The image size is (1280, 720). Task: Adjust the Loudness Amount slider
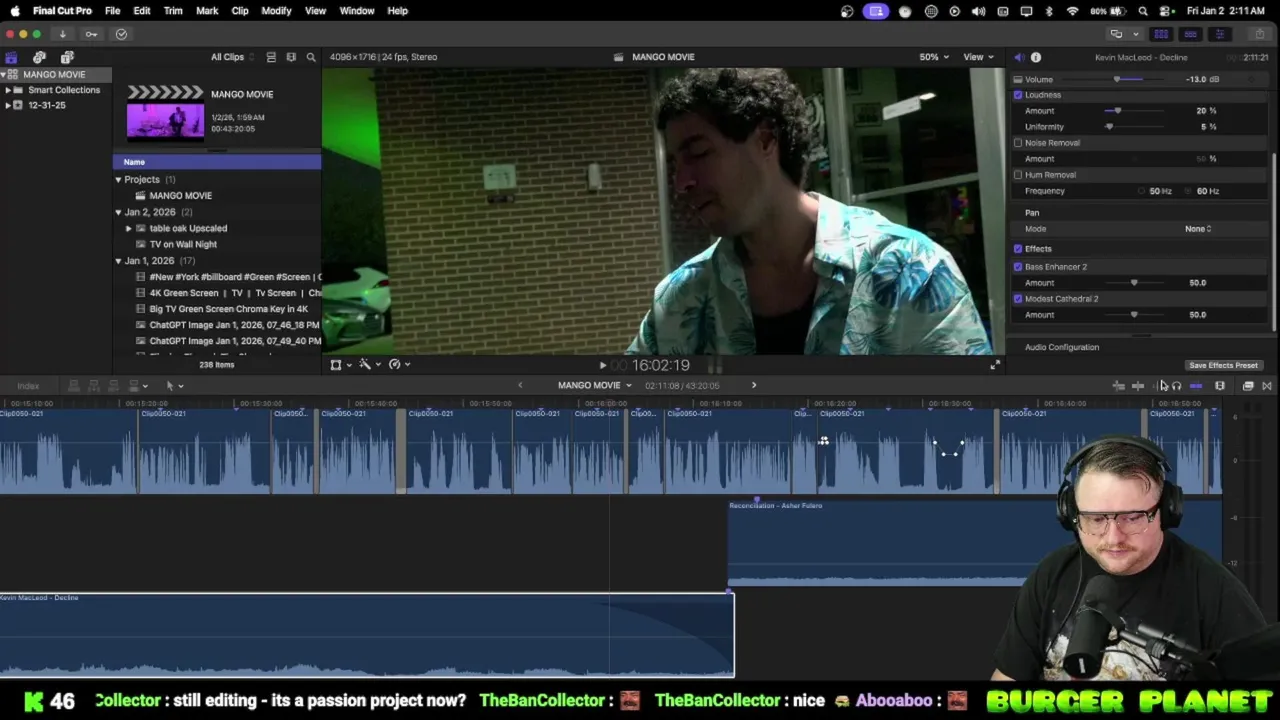pos(1117,111)
